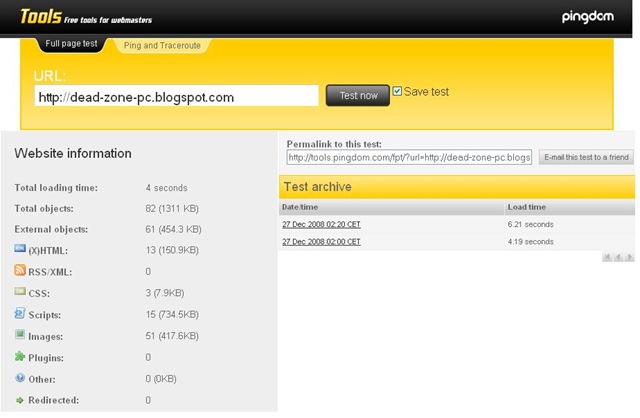Go to previous test archive page
This screenshot has height=418, width=640.
618,257
